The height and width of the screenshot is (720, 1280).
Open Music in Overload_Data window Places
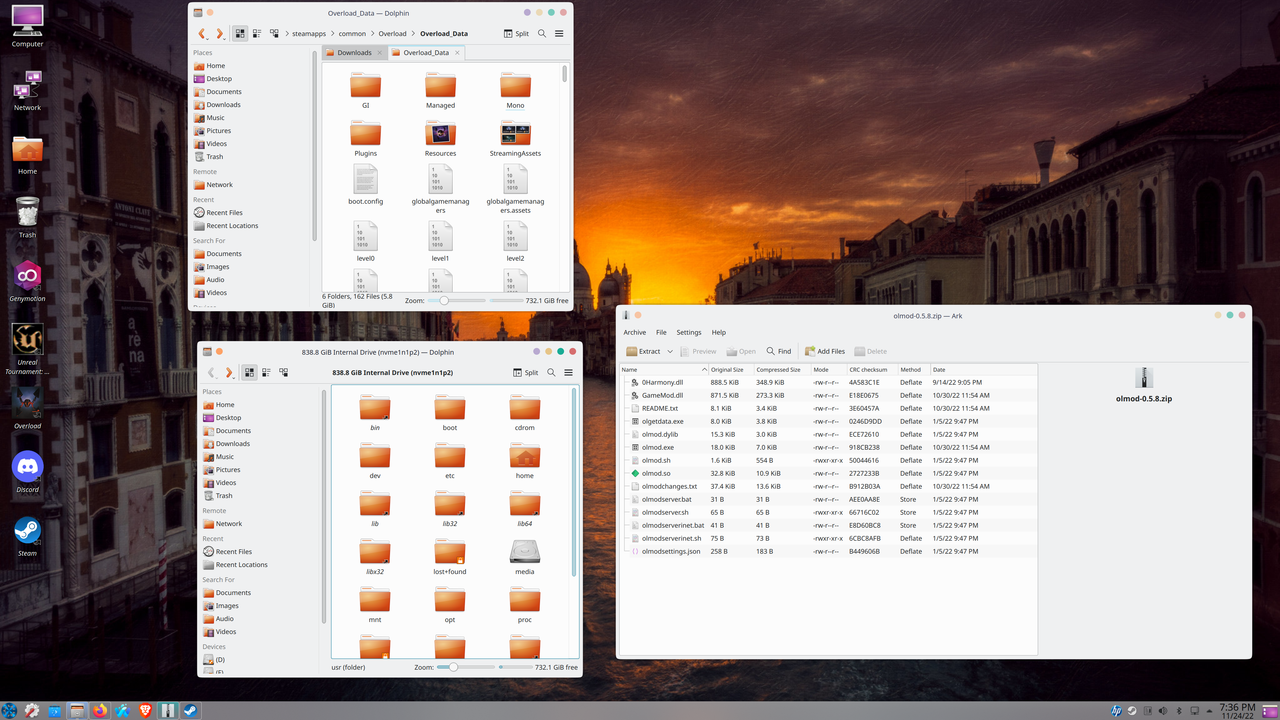click(215, 118)
